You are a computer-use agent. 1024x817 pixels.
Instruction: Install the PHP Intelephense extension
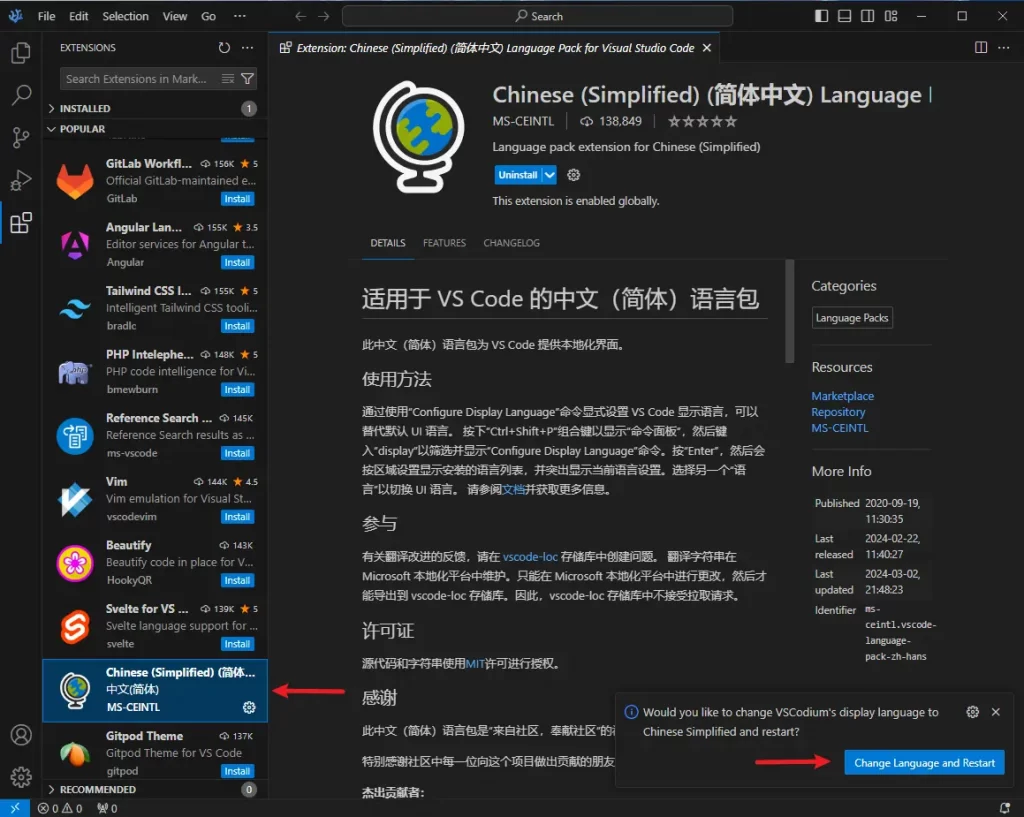click(237, 390)
